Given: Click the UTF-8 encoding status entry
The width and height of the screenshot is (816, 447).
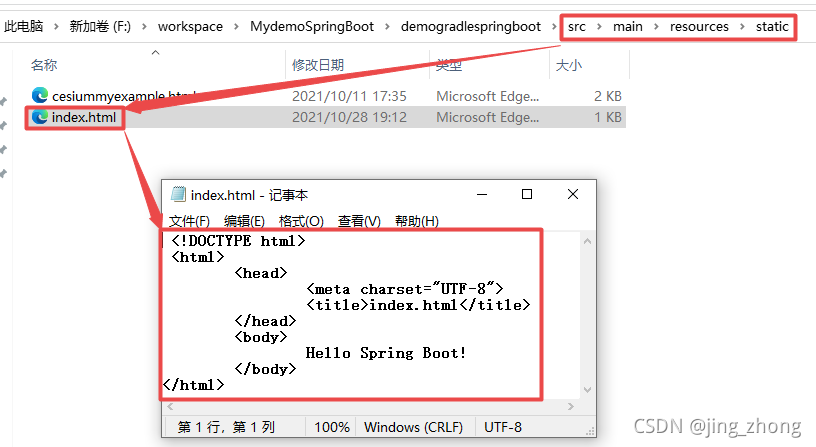Looking at the screenshot, I should [x=503, y=427].
